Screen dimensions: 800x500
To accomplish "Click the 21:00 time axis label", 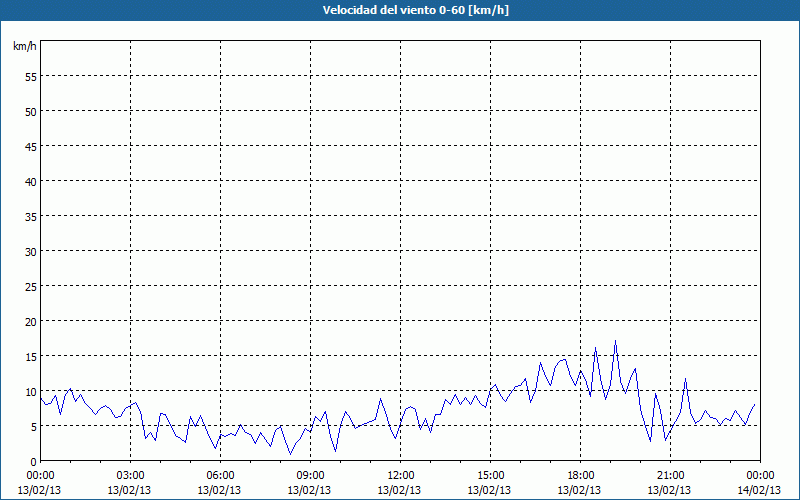I will coord(670,476).
